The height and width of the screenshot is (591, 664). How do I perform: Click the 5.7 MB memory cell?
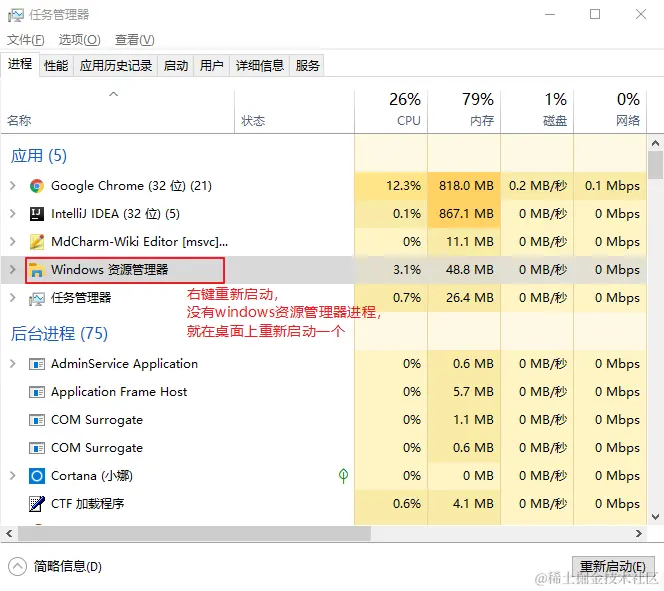[x=464, y=392]
